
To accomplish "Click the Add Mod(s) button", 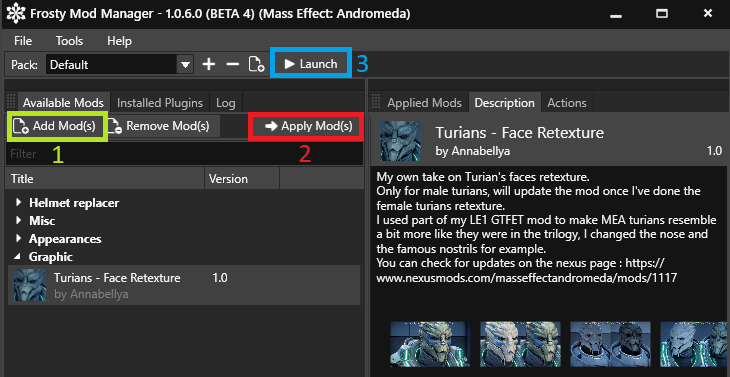I will [57, 126].
